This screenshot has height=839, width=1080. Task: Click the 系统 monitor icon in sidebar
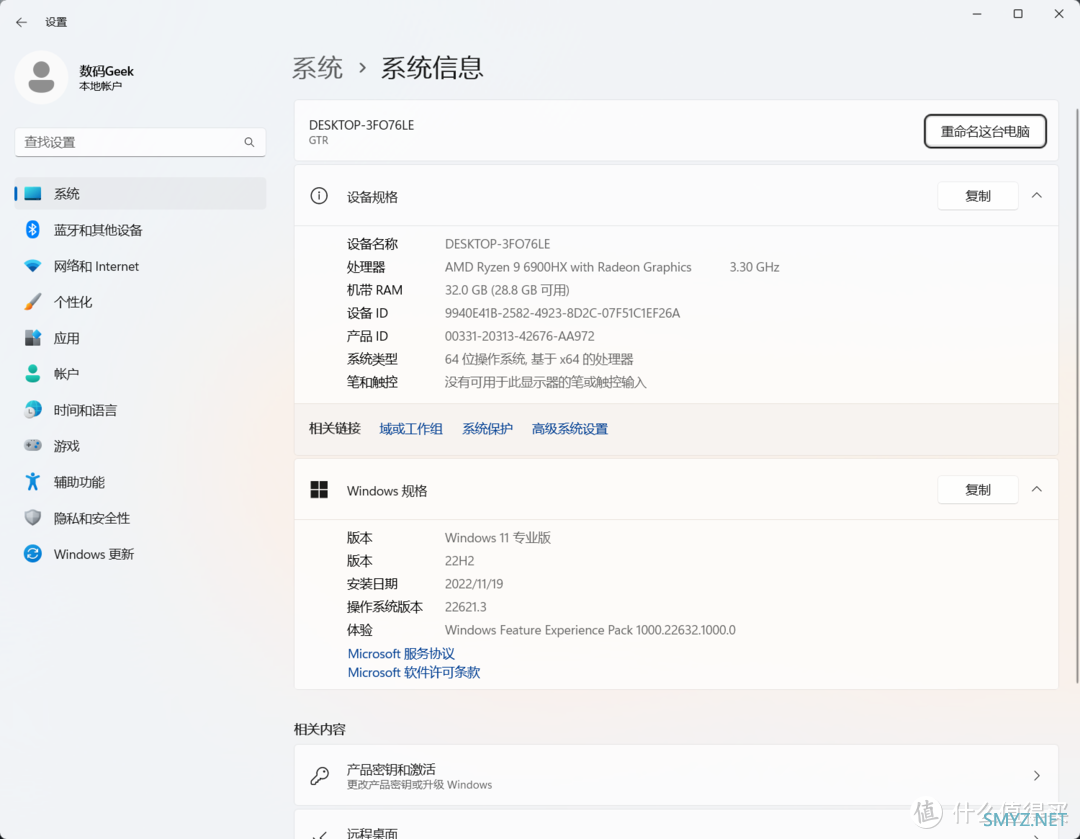click(32, 194)
